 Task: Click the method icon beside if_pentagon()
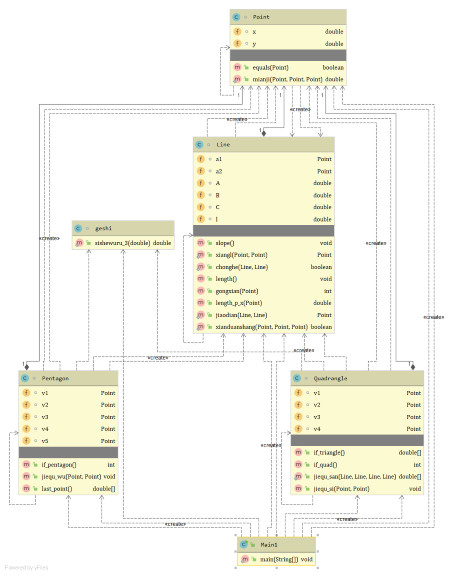[x=26, y=465]
